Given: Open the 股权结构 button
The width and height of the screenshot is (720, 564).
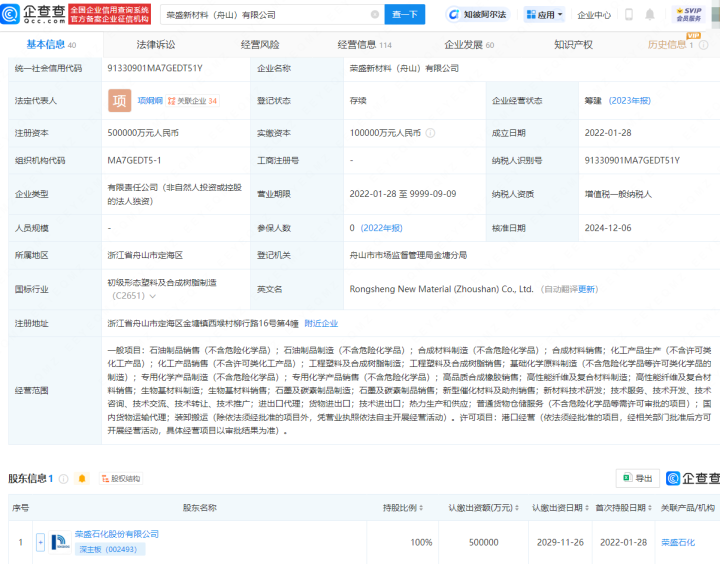Looking at the screenshot, I should [x=121, y=479].
